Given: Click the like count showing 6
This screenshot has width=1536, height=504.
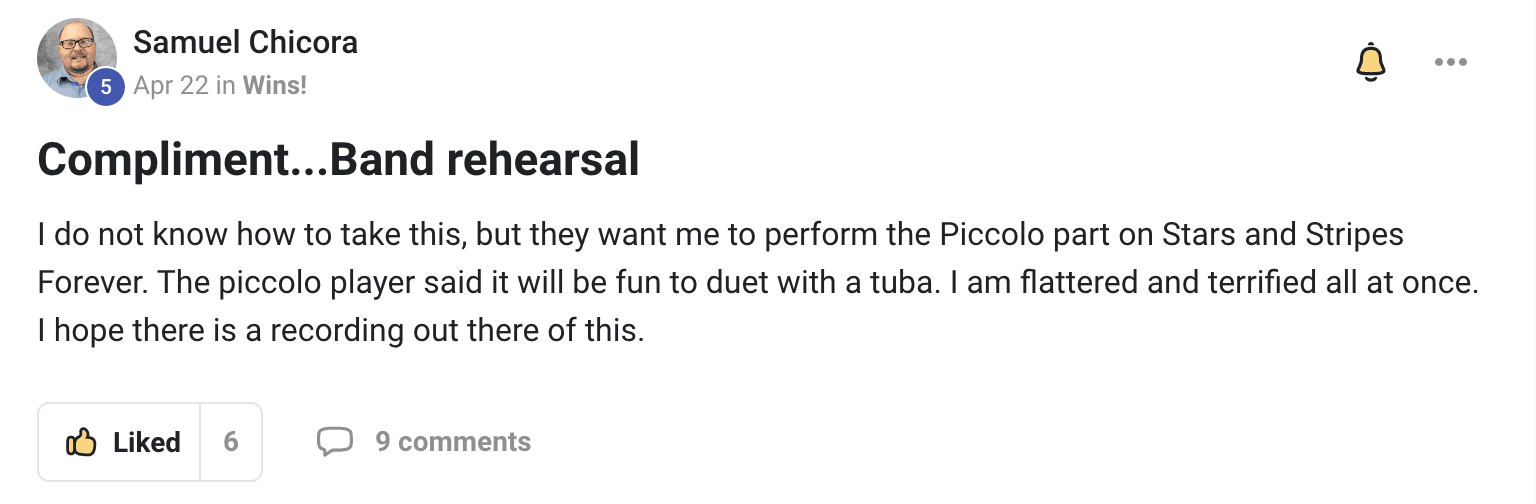Looking at the screenshot, I should (231, 442).
